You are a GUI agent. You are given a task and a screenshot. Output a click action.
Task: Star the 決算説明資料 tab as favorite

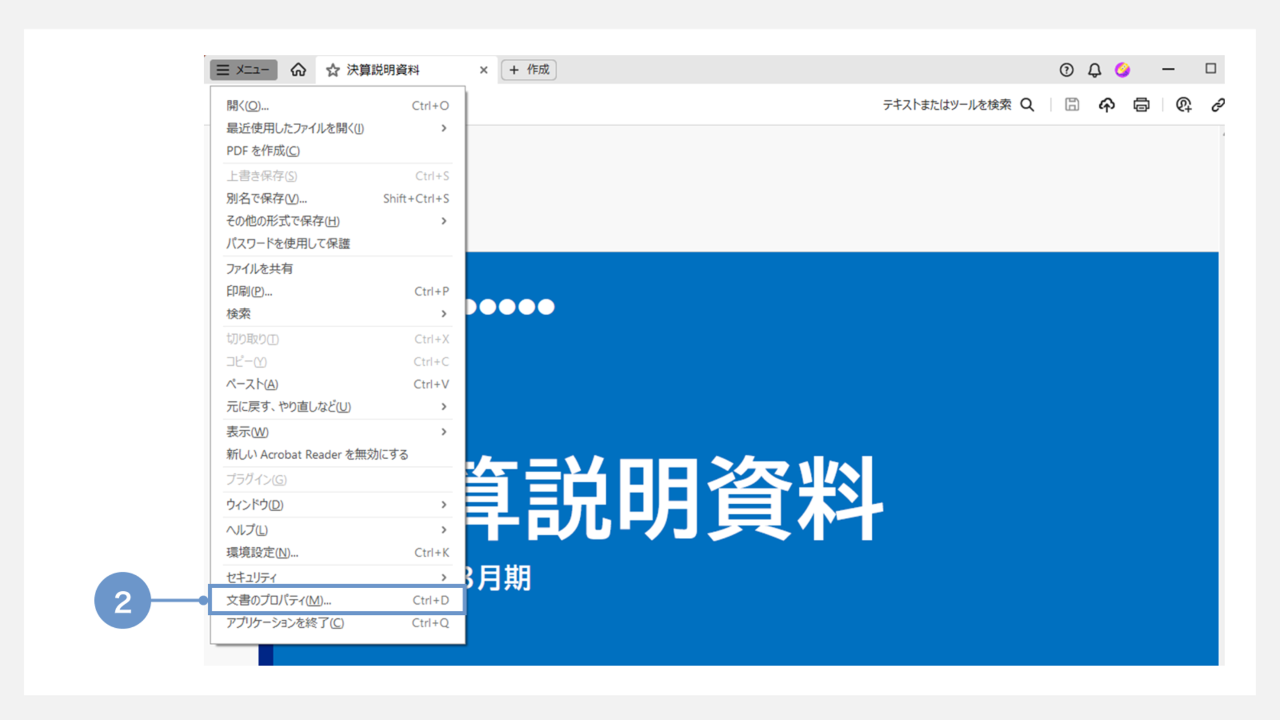333,70
